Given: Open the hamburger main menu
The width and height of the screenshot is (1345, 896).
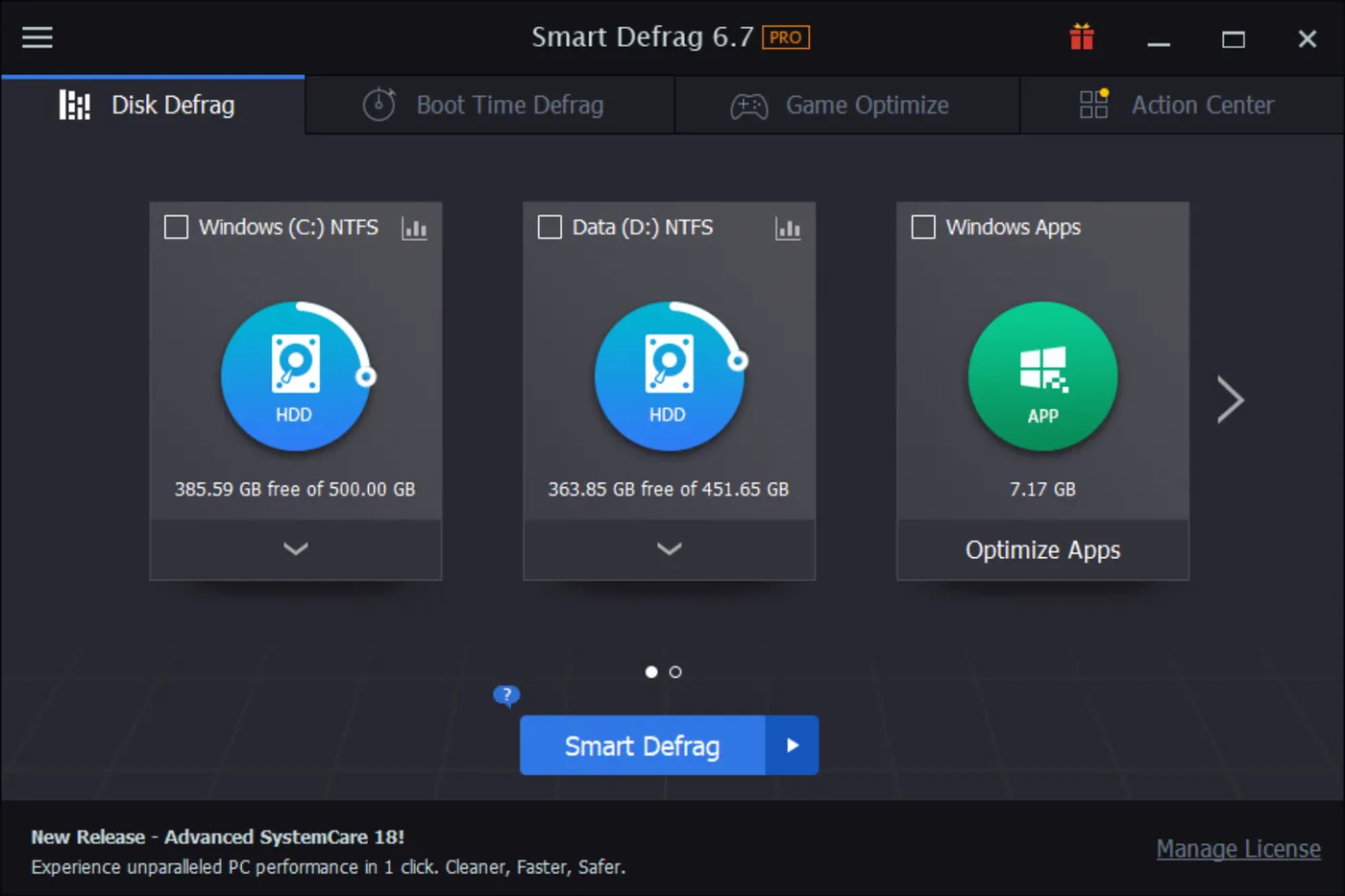Looking at the screenshot, I should 37,37.
